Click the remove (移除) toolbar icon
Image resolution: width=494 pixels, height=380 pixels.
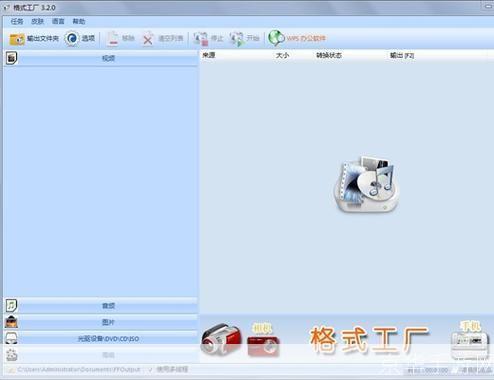[x=113, y=39]
